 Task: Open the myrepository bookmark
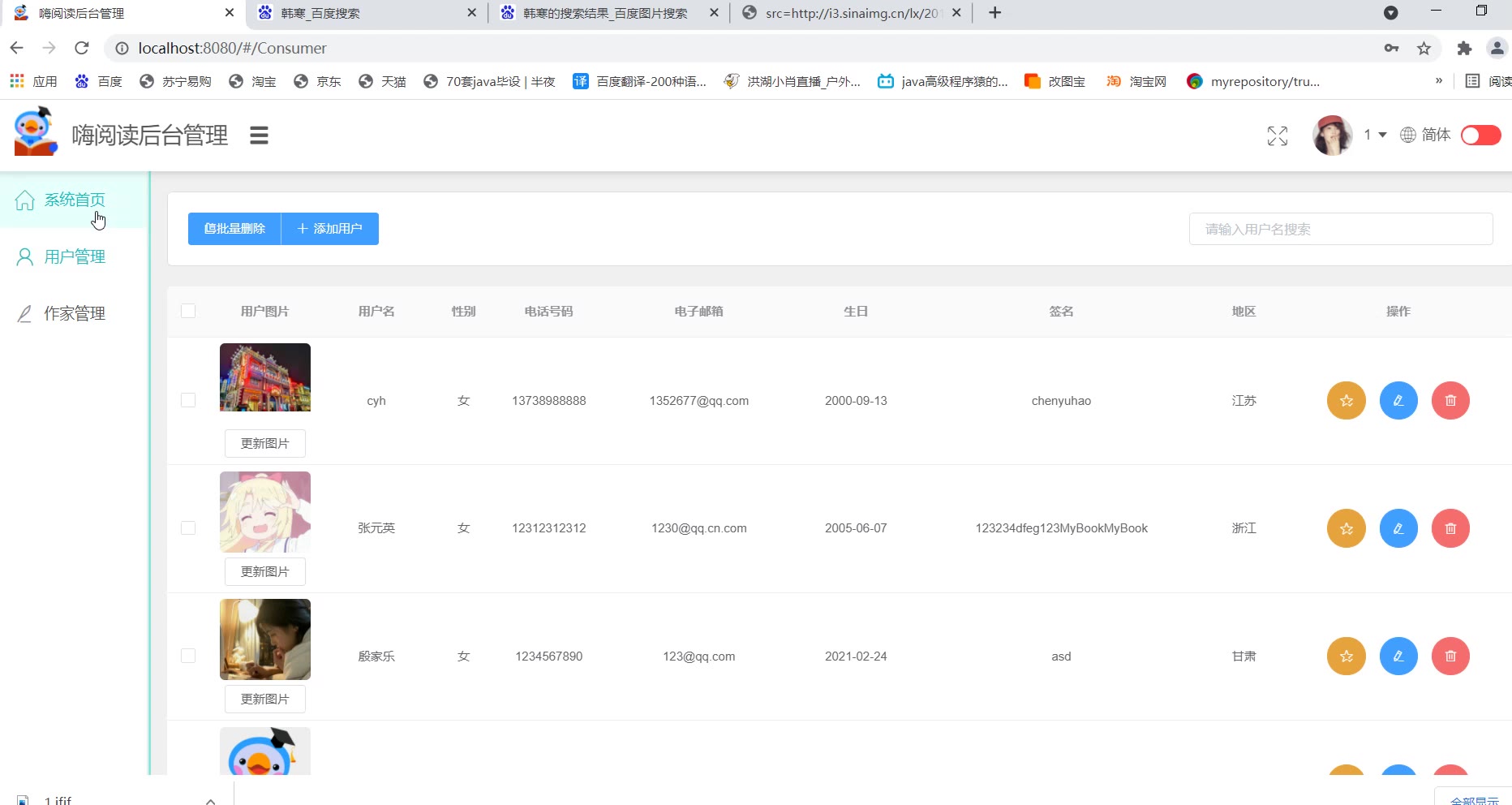click(1253, 81)
